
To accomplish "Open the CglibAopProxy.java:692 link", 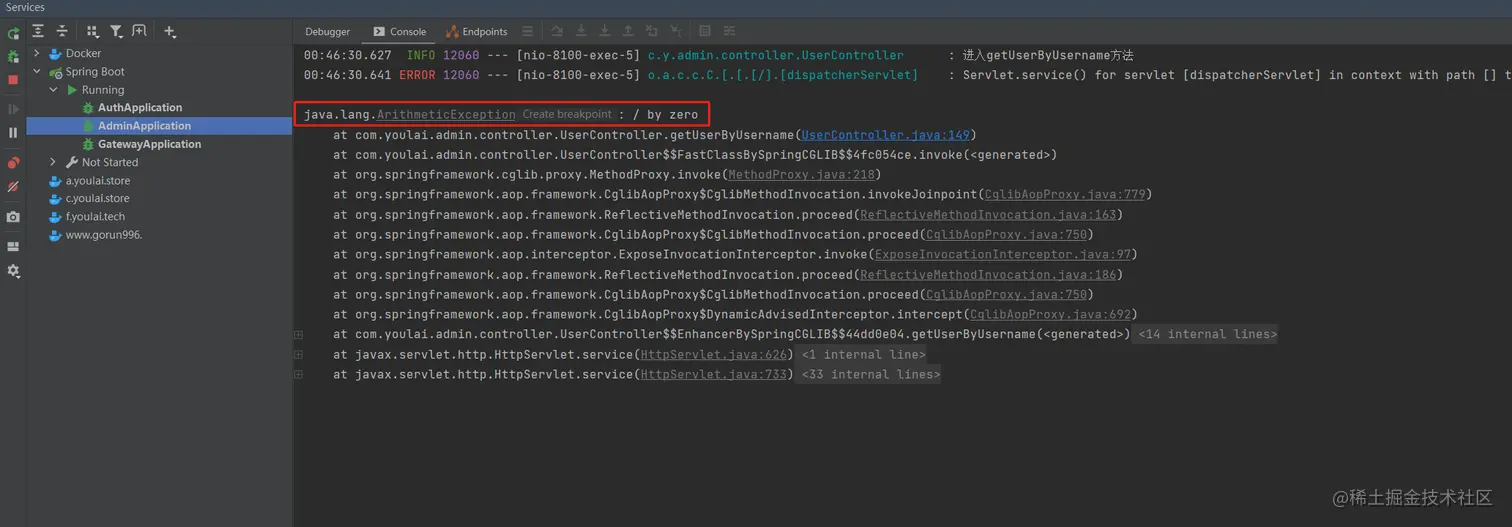I will tap(1051, 315).
